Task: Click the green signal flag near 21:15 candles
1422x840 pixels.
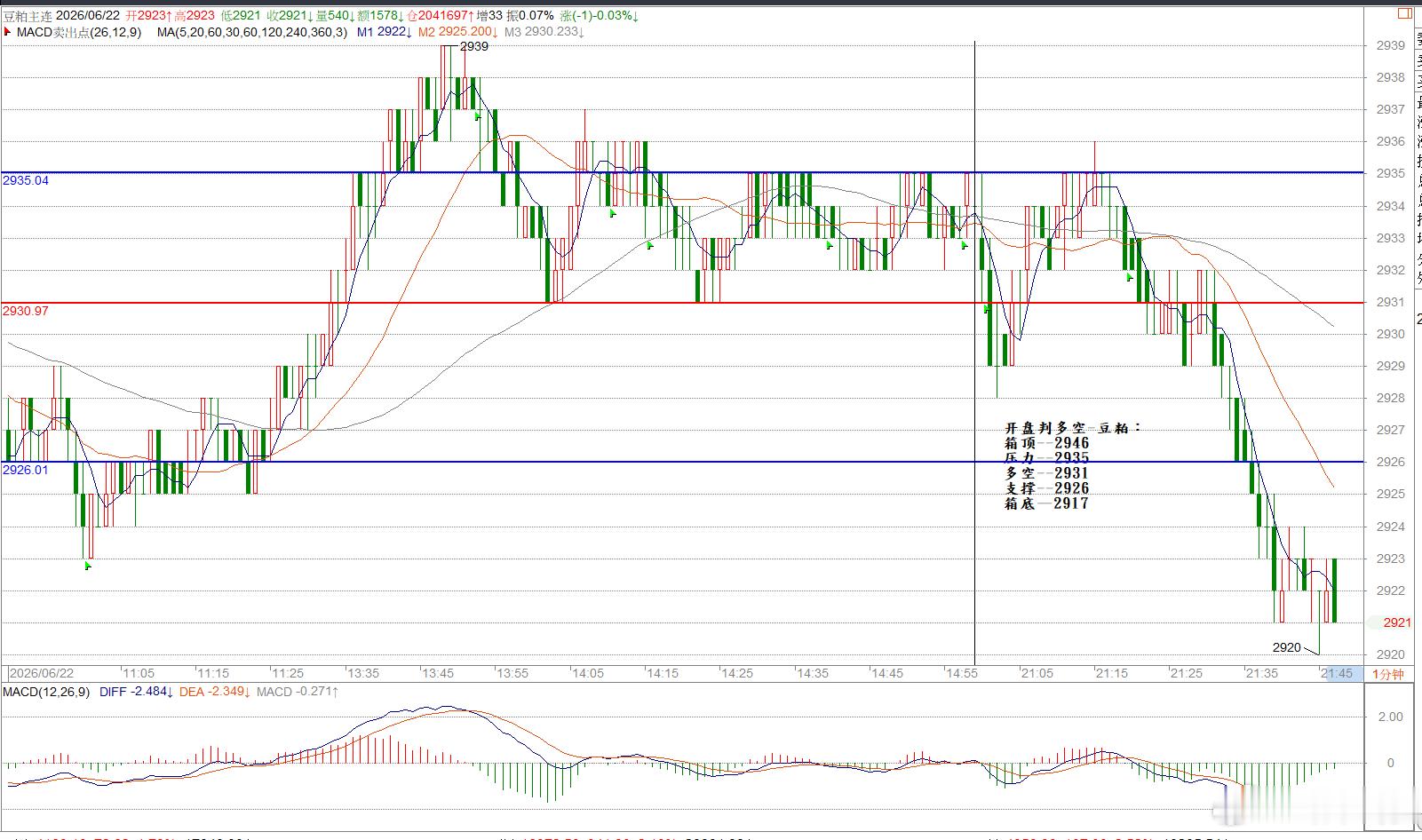Action: pos(1130,277)
